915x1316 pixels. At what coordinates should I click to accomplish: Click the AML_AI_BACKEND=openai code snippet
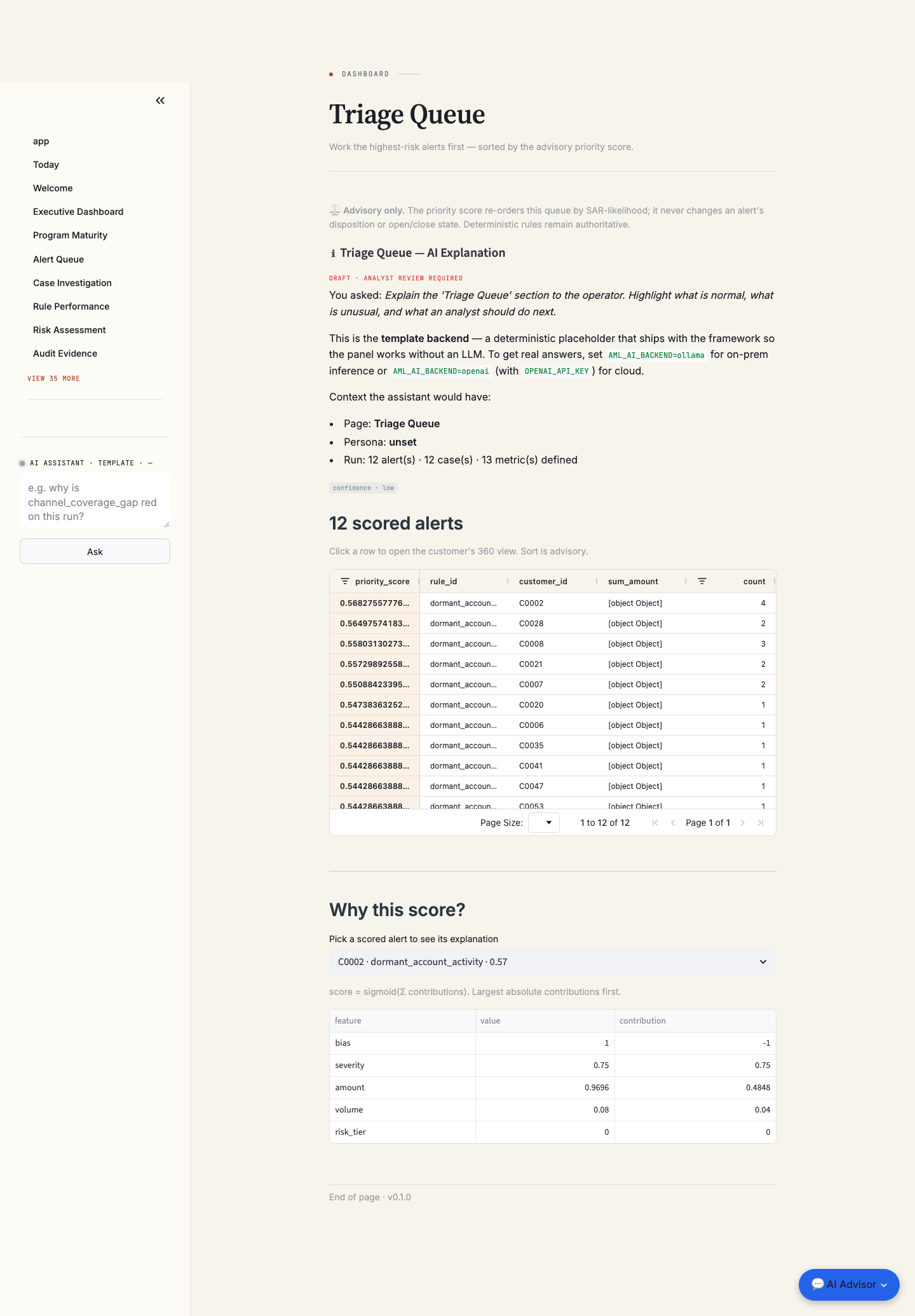pos(441,371)
